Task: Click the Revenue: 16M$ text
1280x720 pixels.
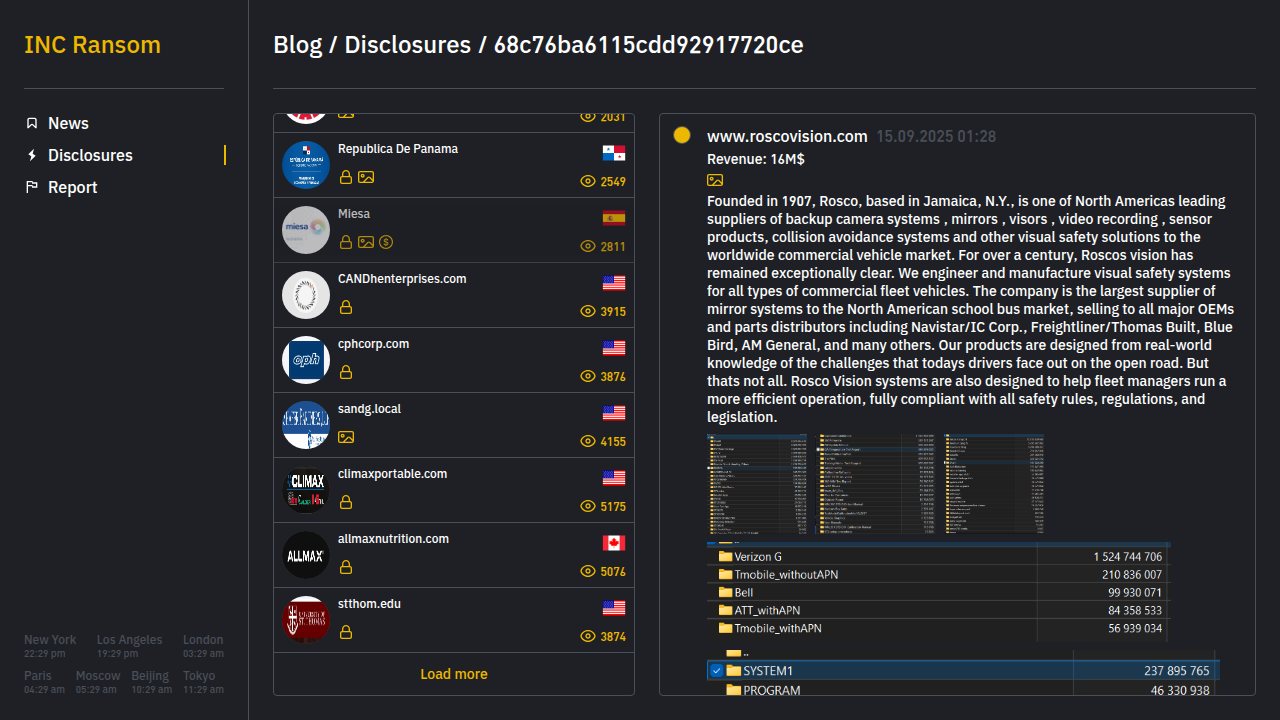Action: pos(756,159)
